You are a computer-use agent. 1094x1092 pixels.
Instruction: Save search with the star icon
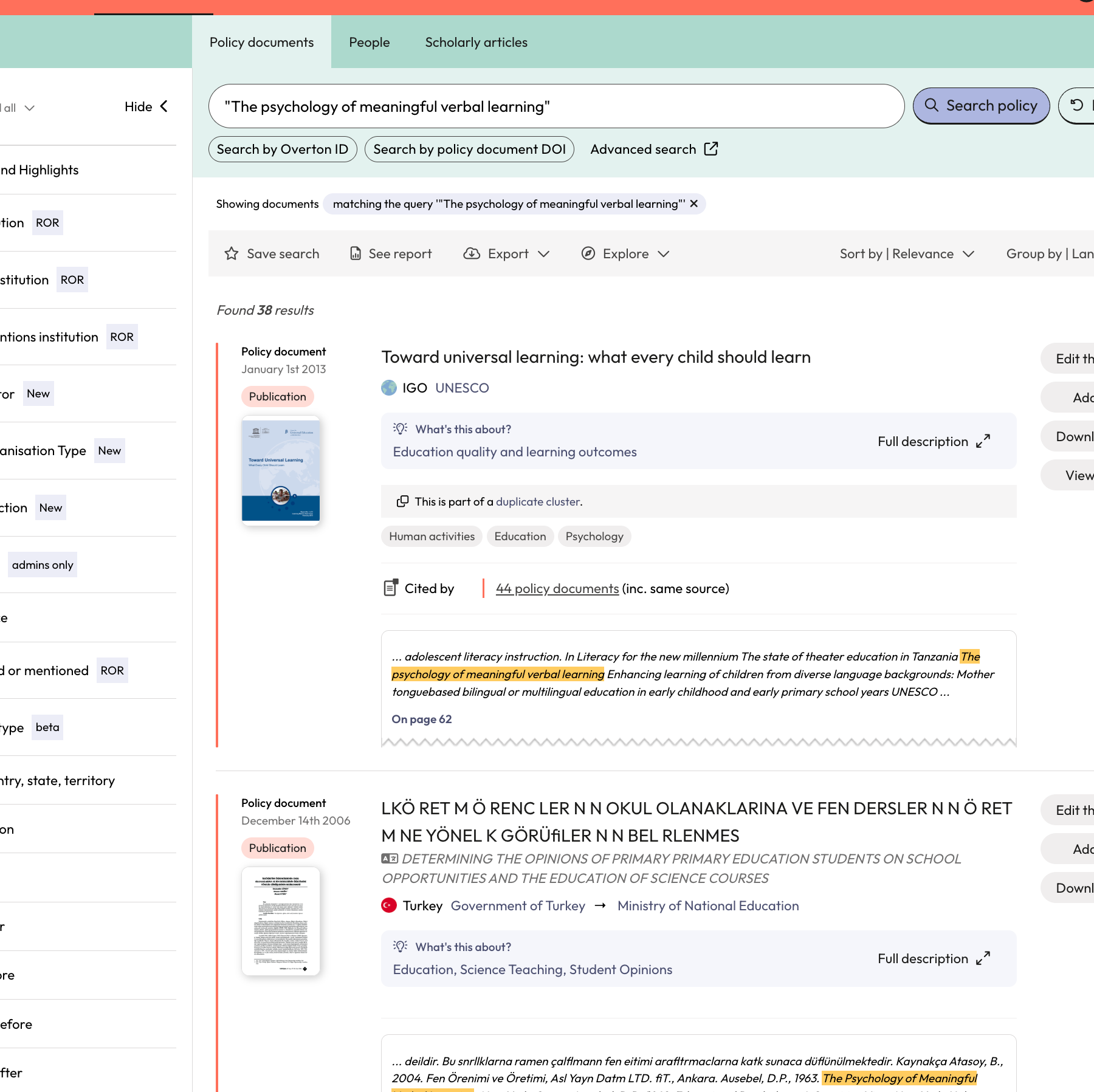tap(272, 253)
